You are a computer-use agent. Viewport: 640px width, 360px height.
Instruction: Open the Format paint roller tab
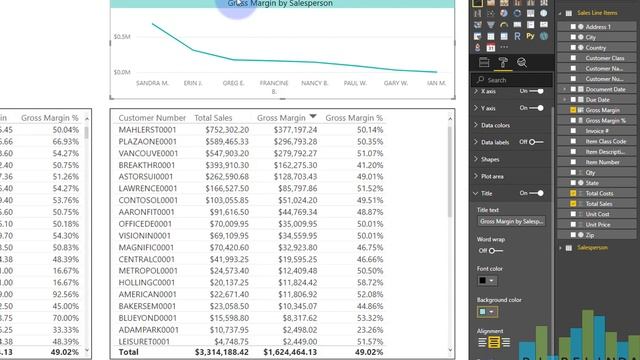tap(503, 62)
